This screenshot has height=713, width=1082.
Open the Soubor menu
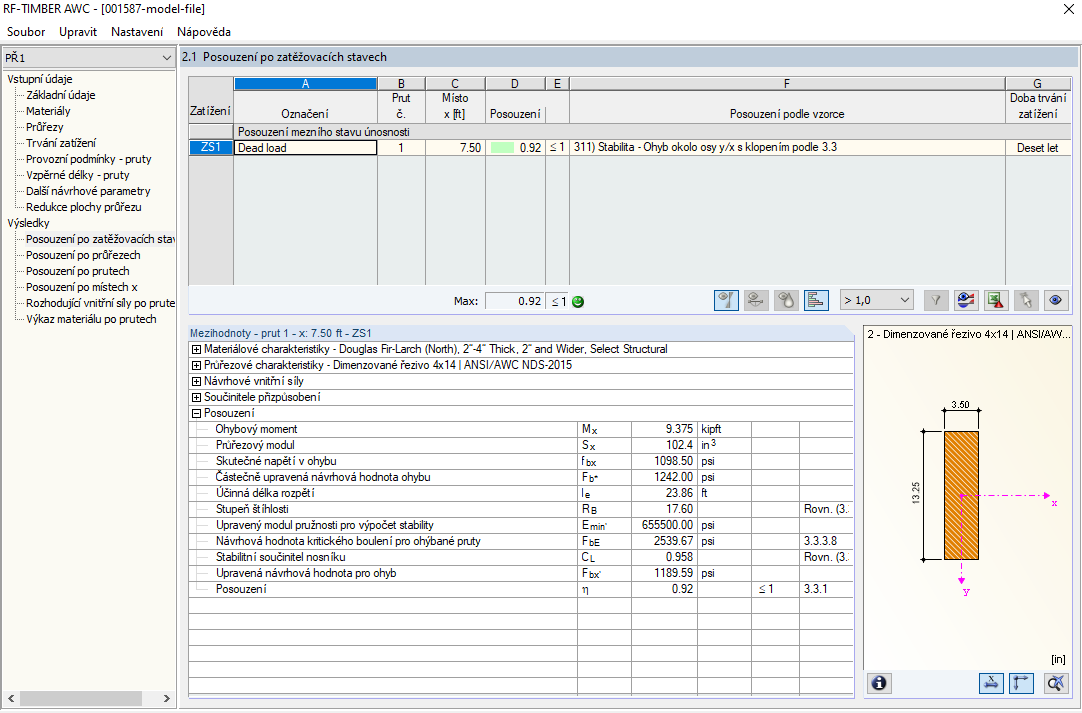26,32
